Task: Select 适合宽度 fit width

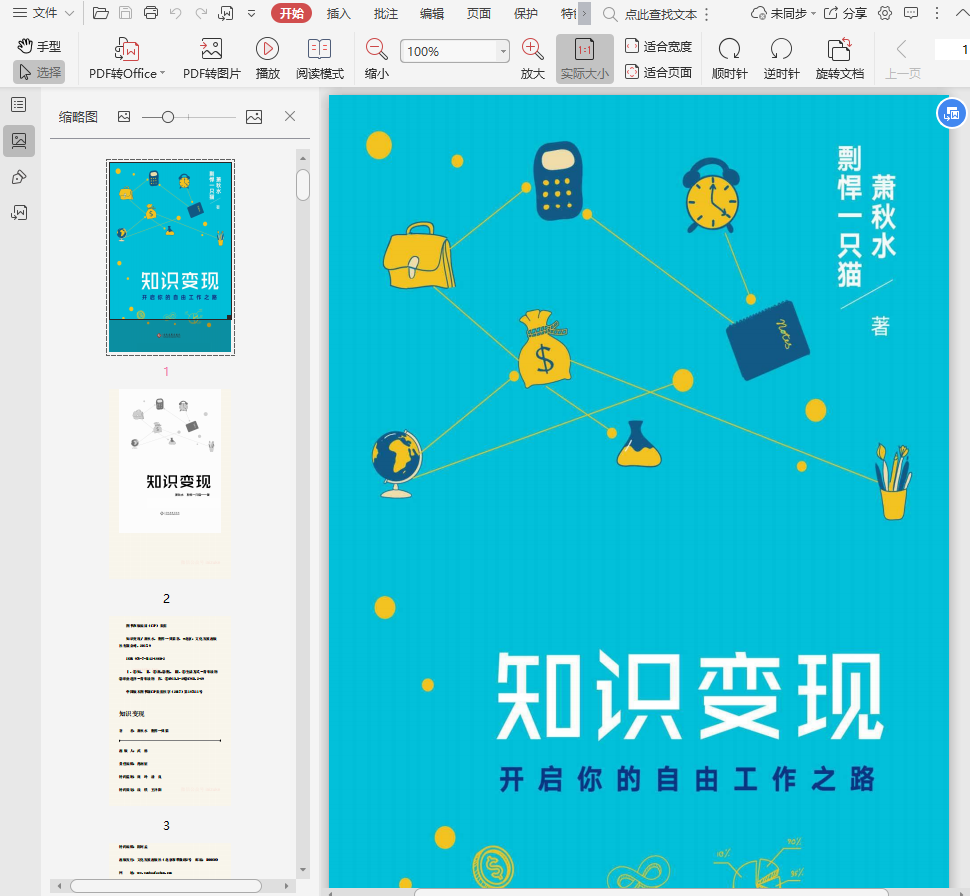Action: (658, 46)
